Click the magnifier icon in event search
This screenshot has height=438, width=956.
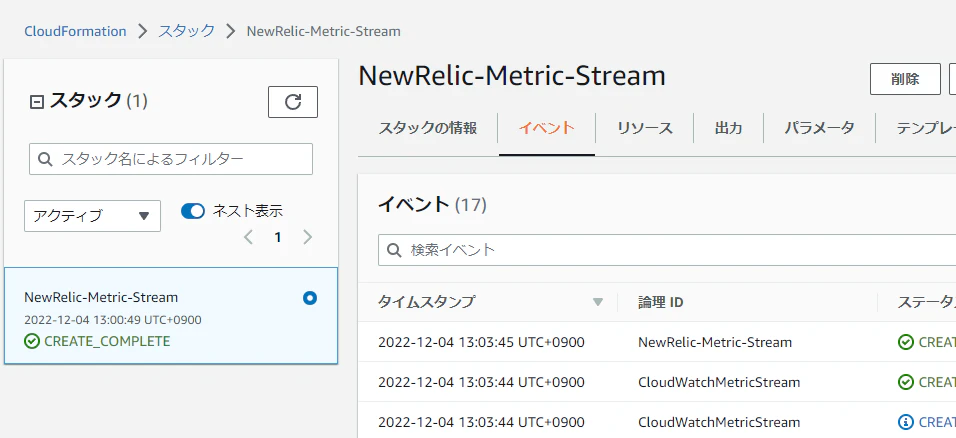coord(394,250)
